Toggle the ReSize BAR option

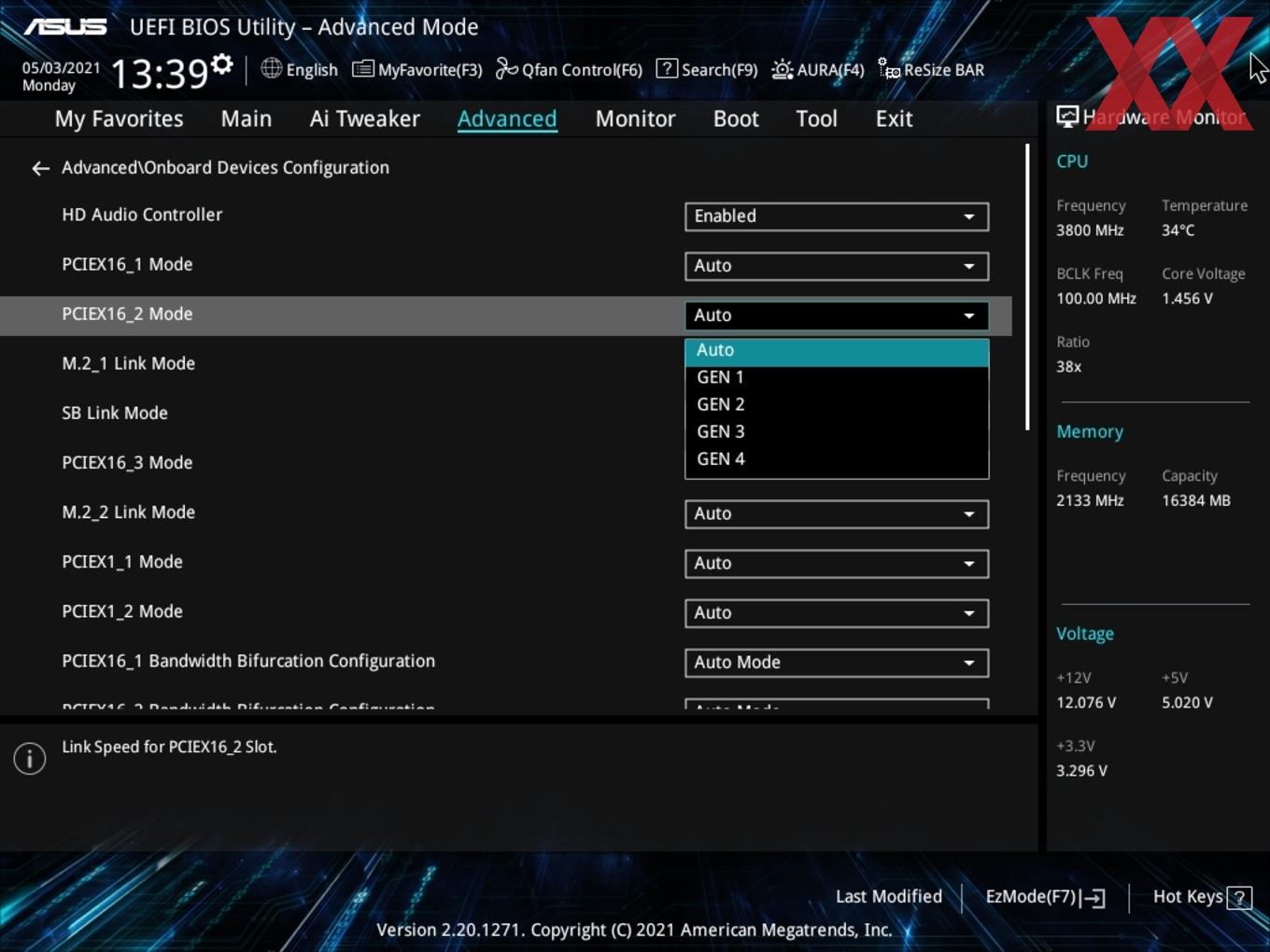(x=931, y=70)
